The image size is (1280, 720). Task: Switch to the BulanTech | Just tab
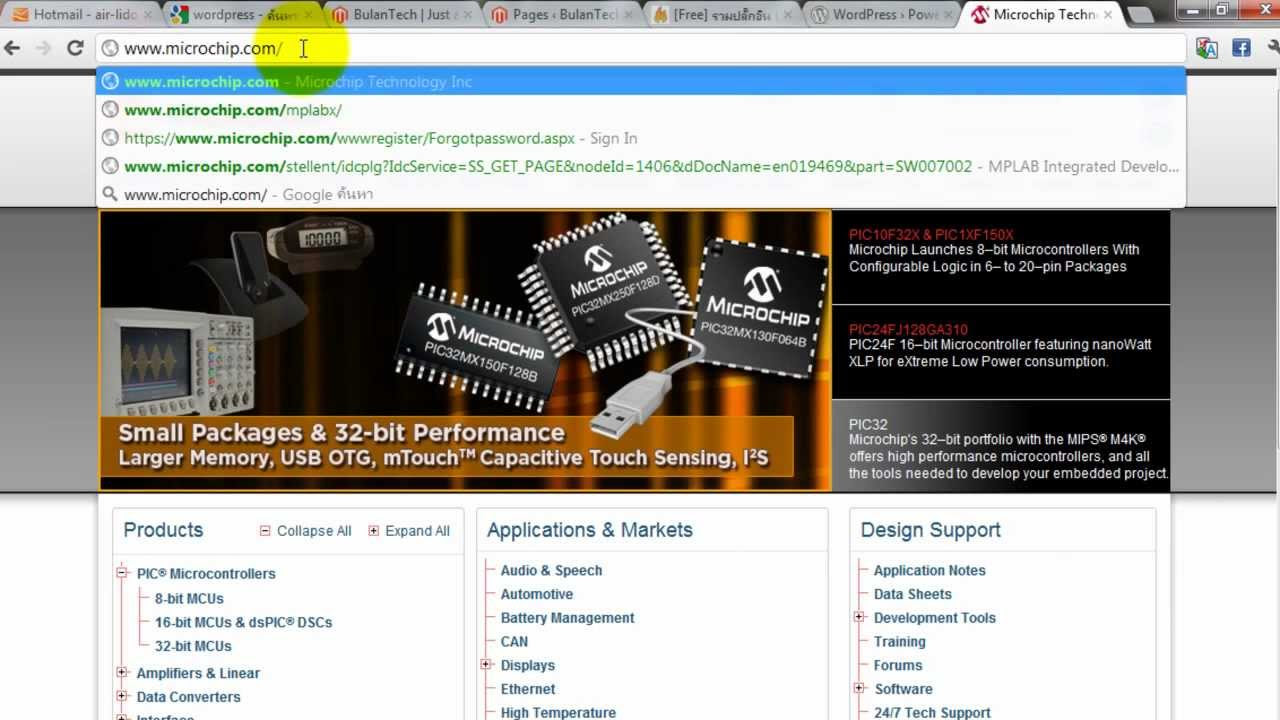pyautogui.click(x=402, y=15)
